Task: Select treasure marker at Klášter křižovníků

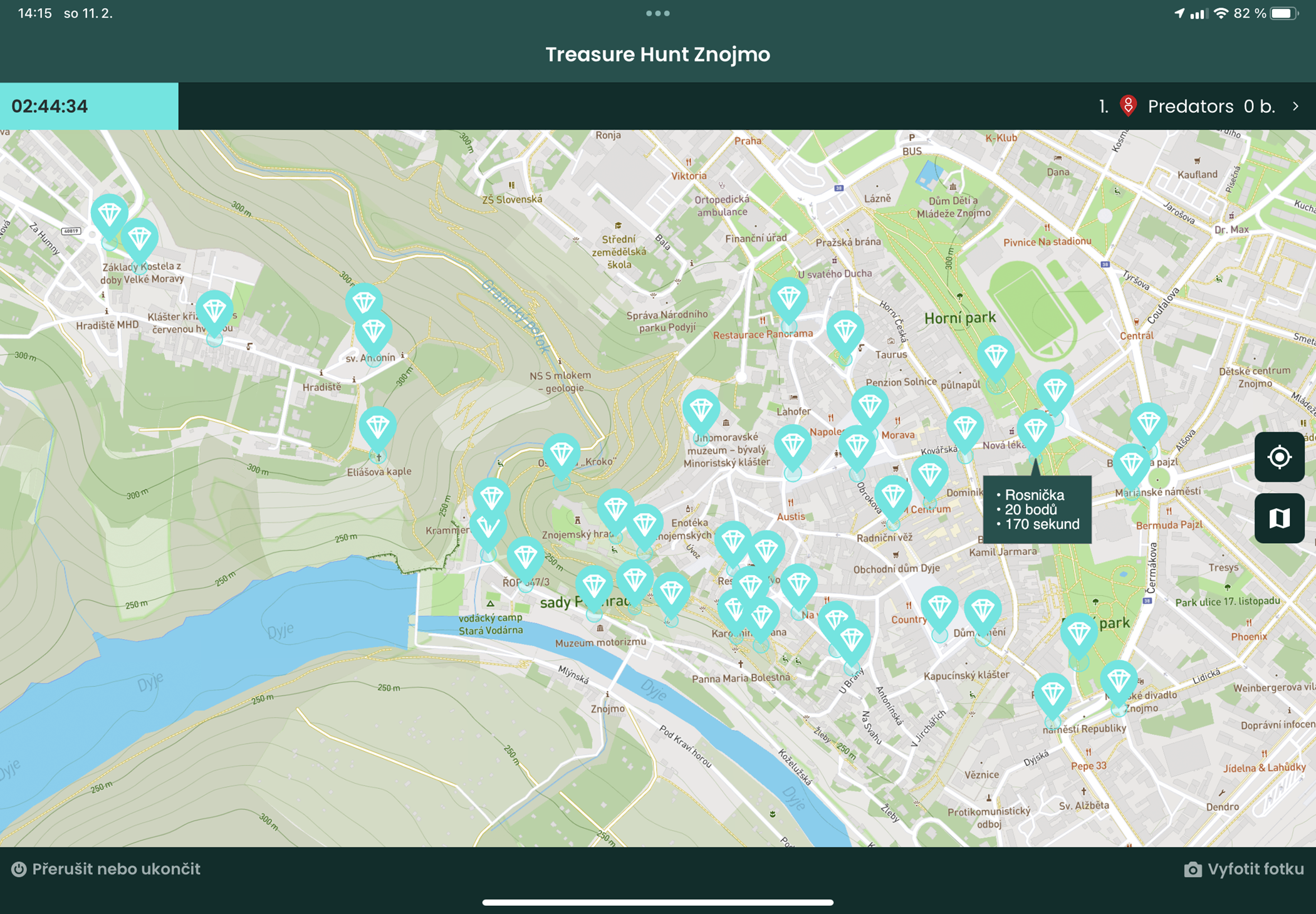Action: [x=214, y=313]
